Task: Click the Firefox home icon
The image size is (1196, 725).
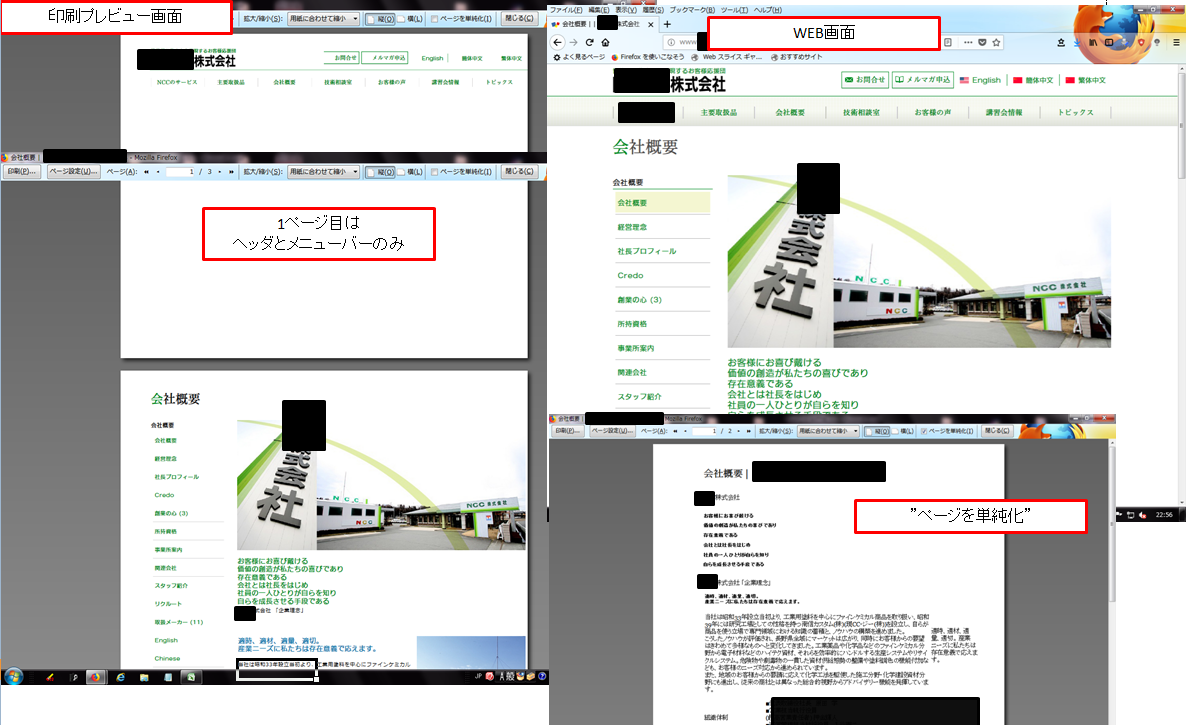Action: click(x=606, y=43)
